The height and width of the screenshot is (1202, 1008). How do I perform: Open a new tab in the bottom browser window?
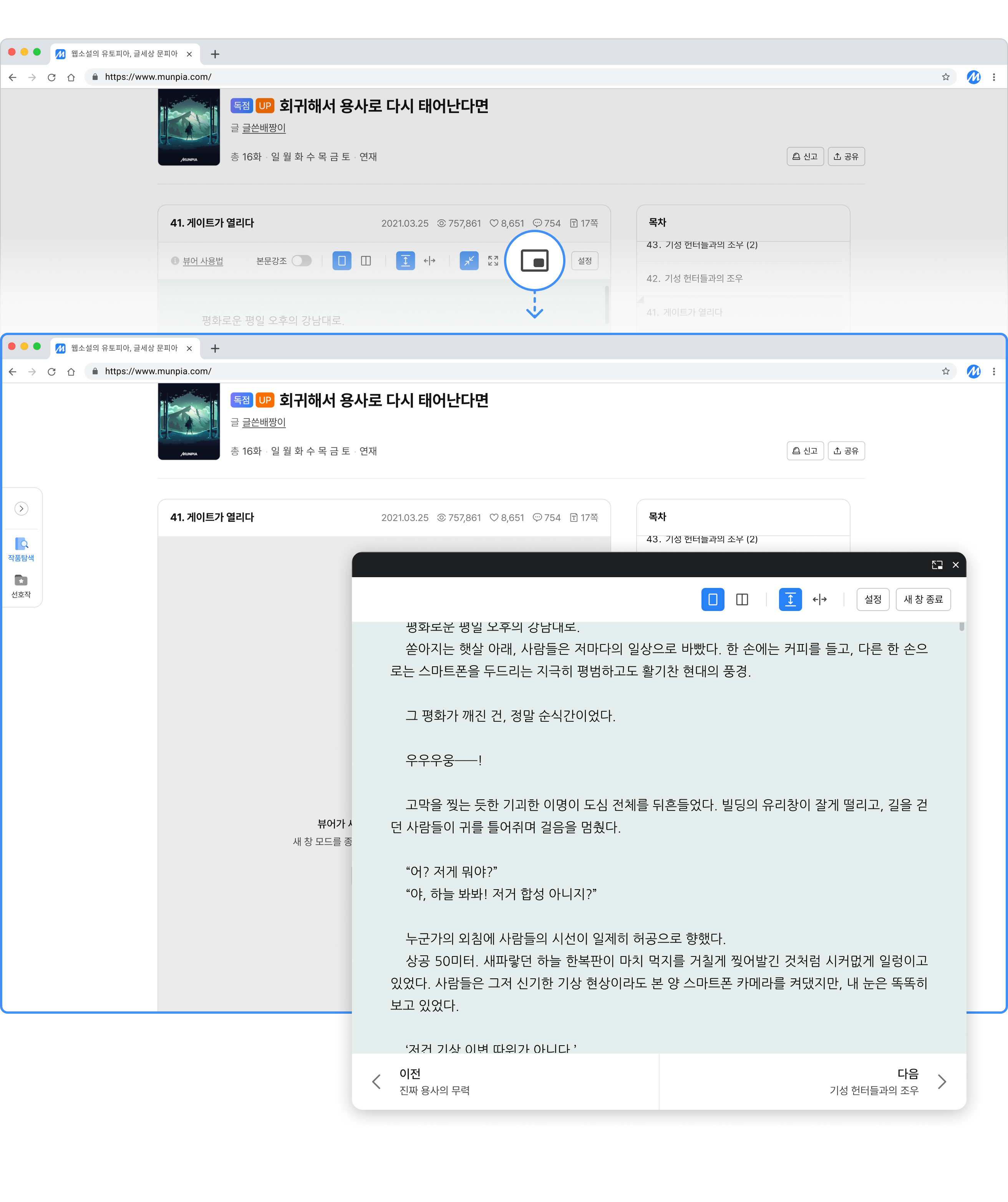[215, 349]
